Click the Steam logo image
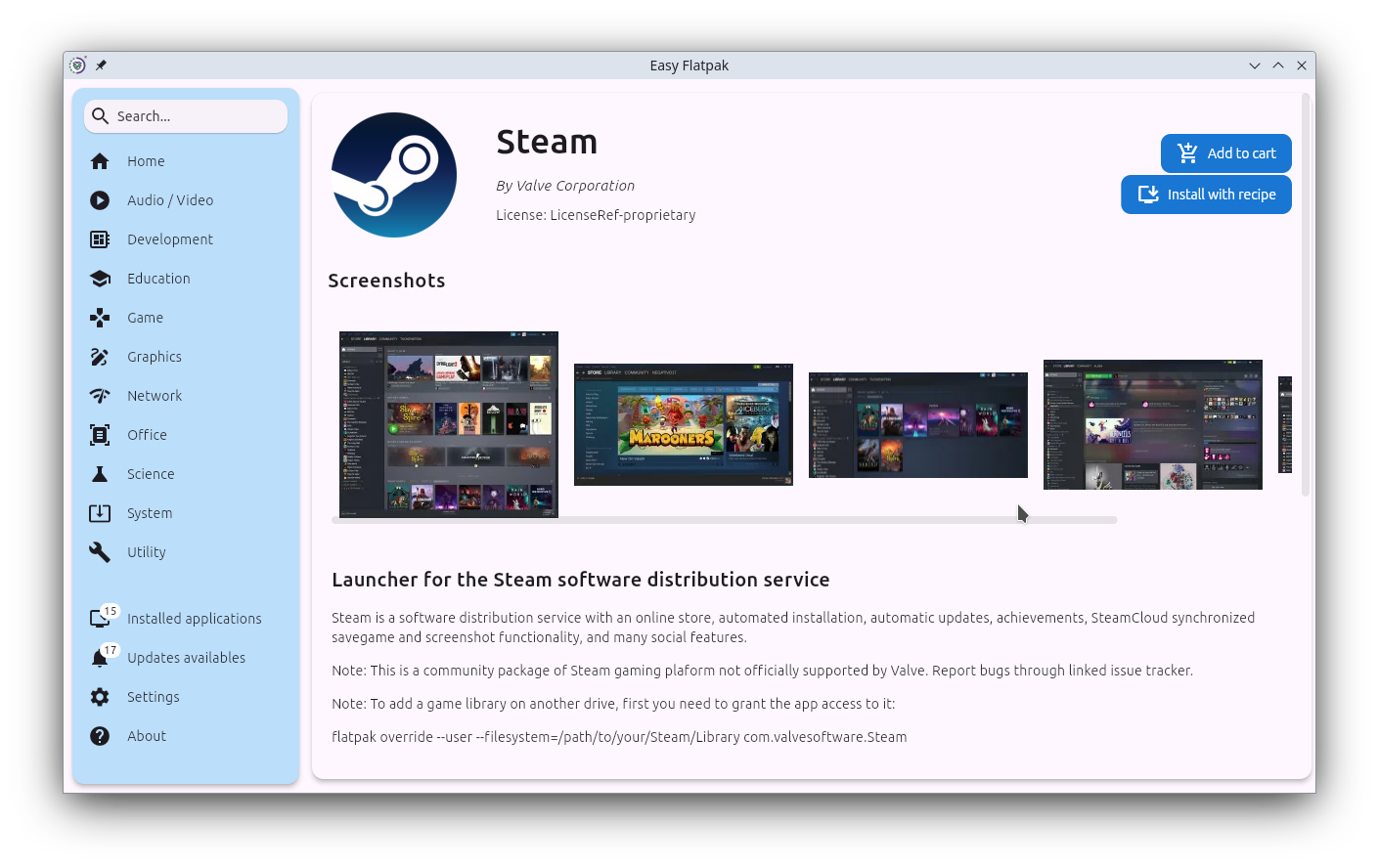Screen dimensions: 1379x868 click(394, 175)
